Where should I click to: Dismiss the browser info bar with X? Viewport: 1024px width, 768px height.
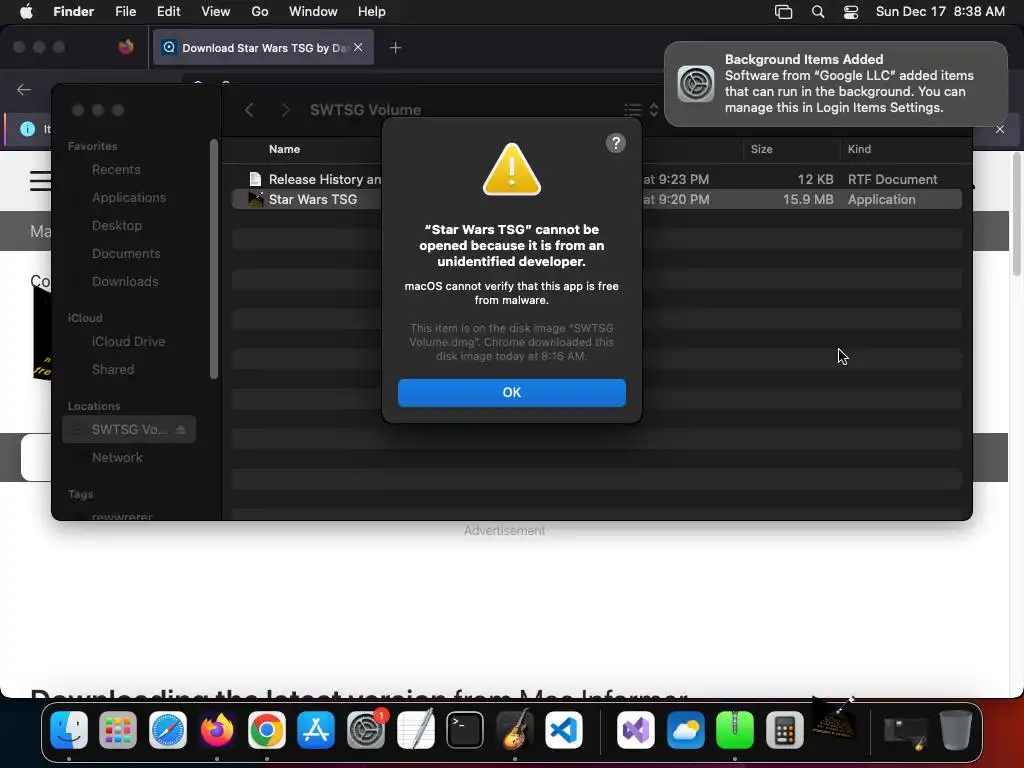click(1000, 129)
